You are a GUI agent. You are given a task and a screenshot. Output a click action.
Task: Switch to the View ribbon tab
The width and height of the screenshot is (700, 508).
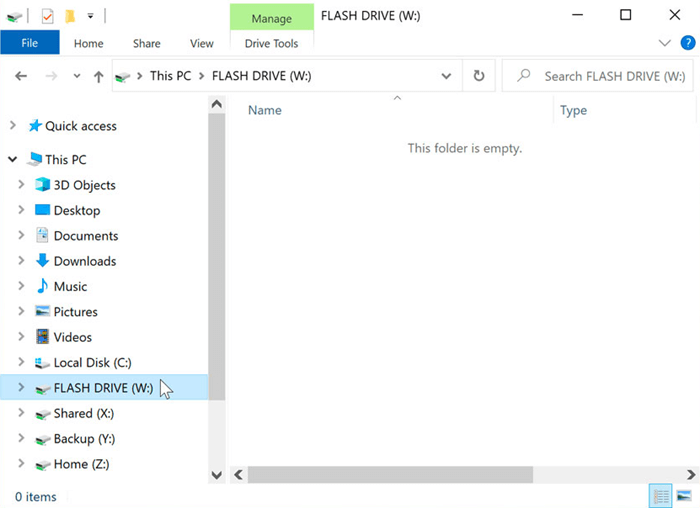pos(201,43)
